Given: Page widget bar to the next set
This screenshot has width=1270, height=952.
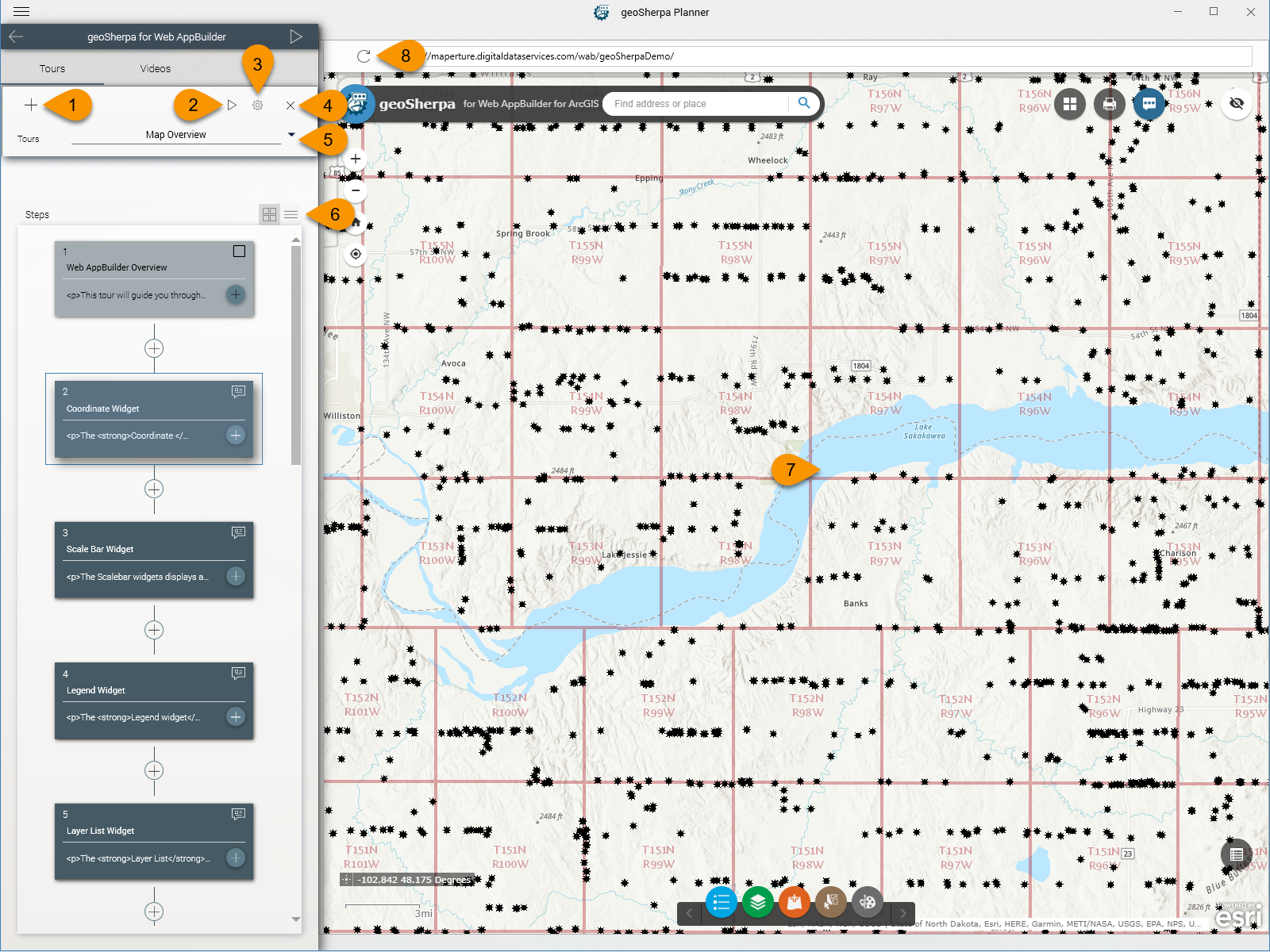Looking at the screenshot, I should coord(903,913).
